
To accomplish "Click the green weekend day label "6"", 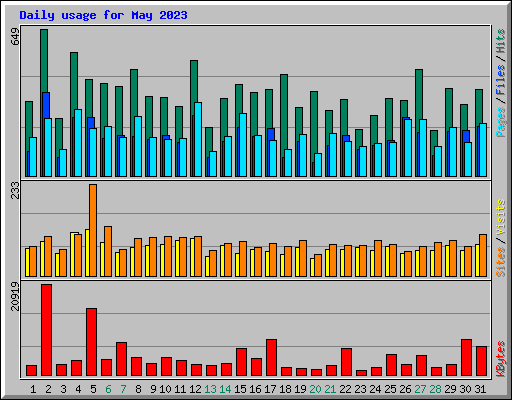I will coord(108,389).
